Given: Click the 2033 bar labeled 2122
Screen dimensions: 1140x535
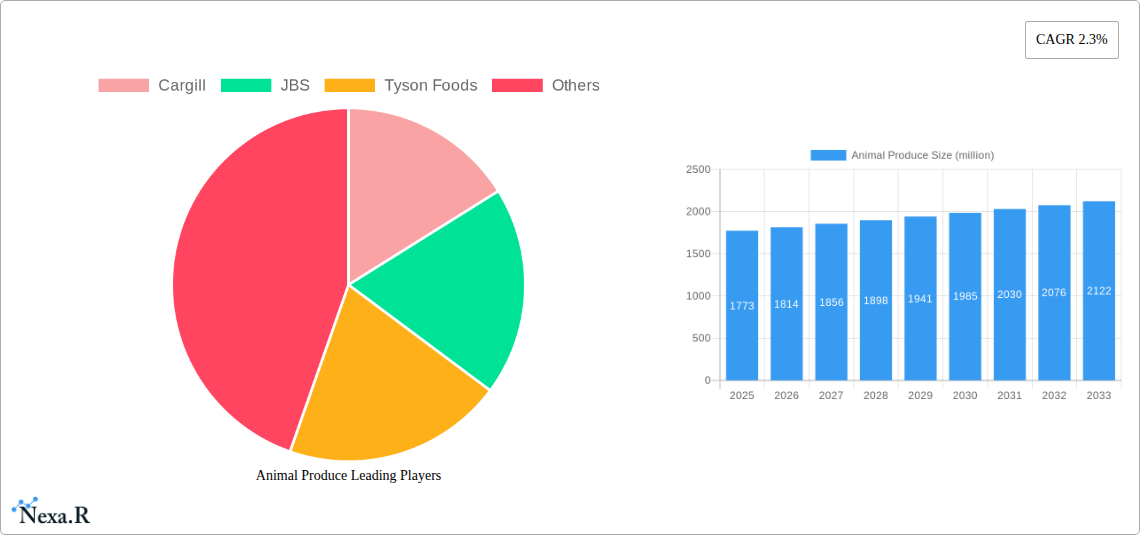Looking at the screenshot, I should point(1099,291).
